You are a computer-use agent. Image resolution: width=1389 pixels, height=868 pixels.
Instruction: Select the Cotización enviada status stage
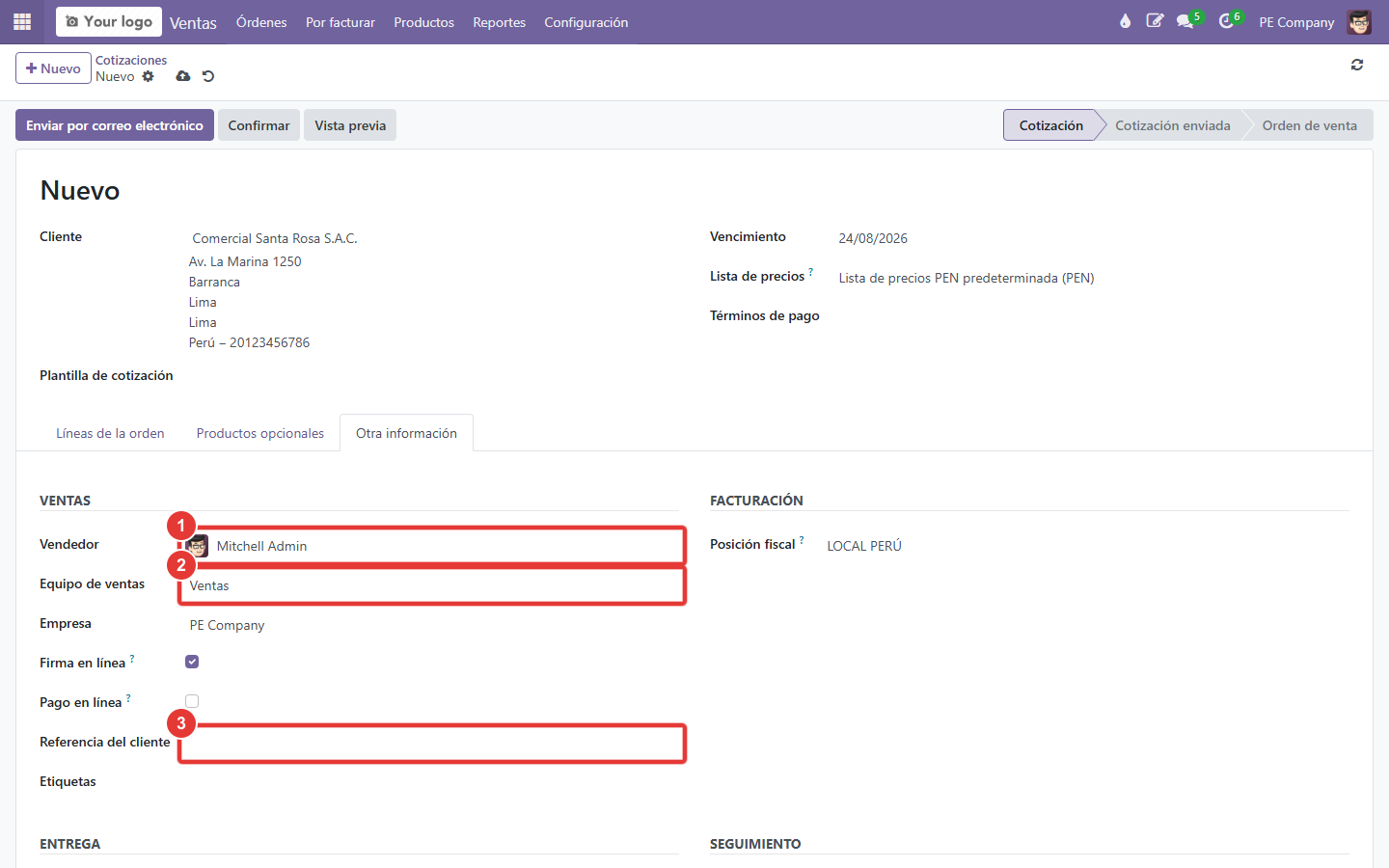[1173, 125]
